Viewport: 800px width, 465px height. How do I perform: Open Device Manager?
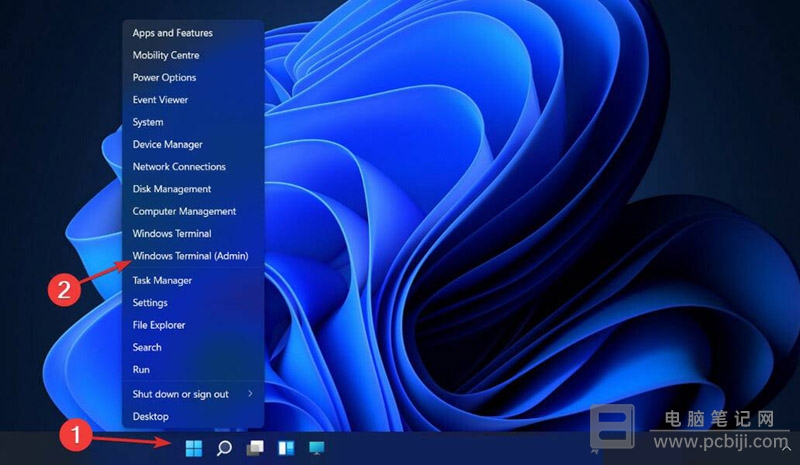[167, 144]
